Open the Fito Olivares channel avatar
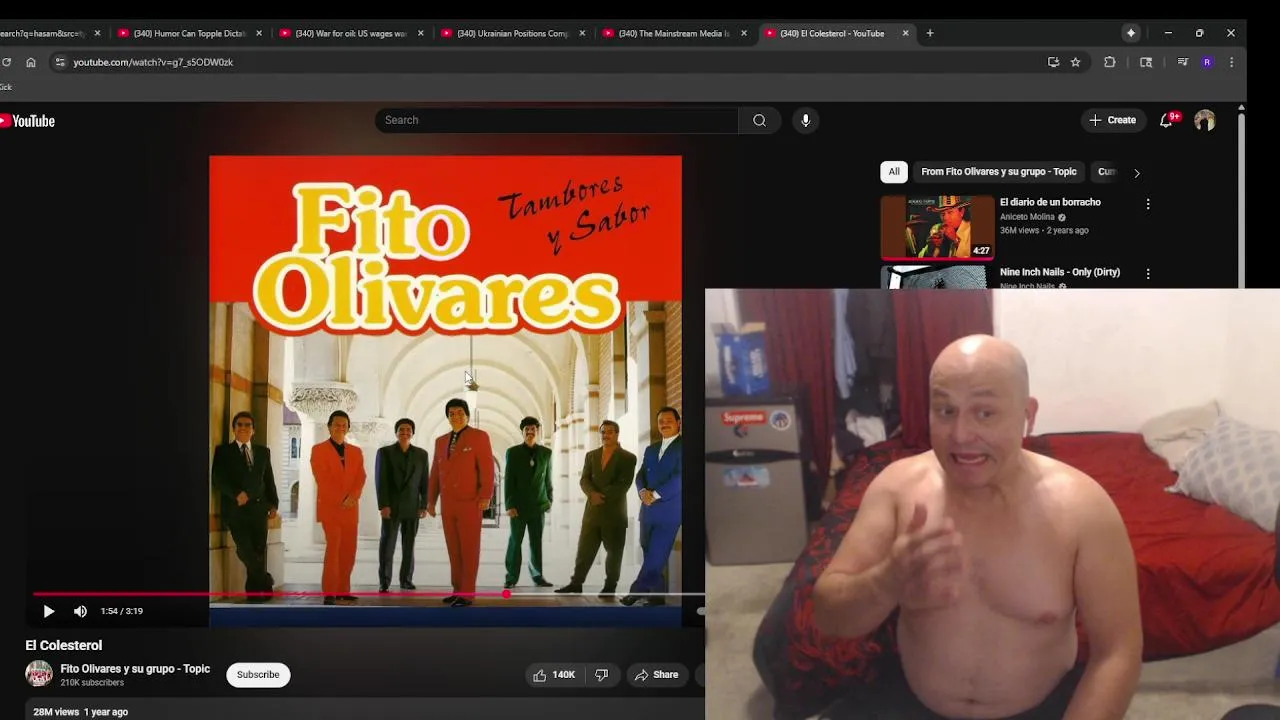This screenshot has width=1280, height=720. (x=39, y=674)
